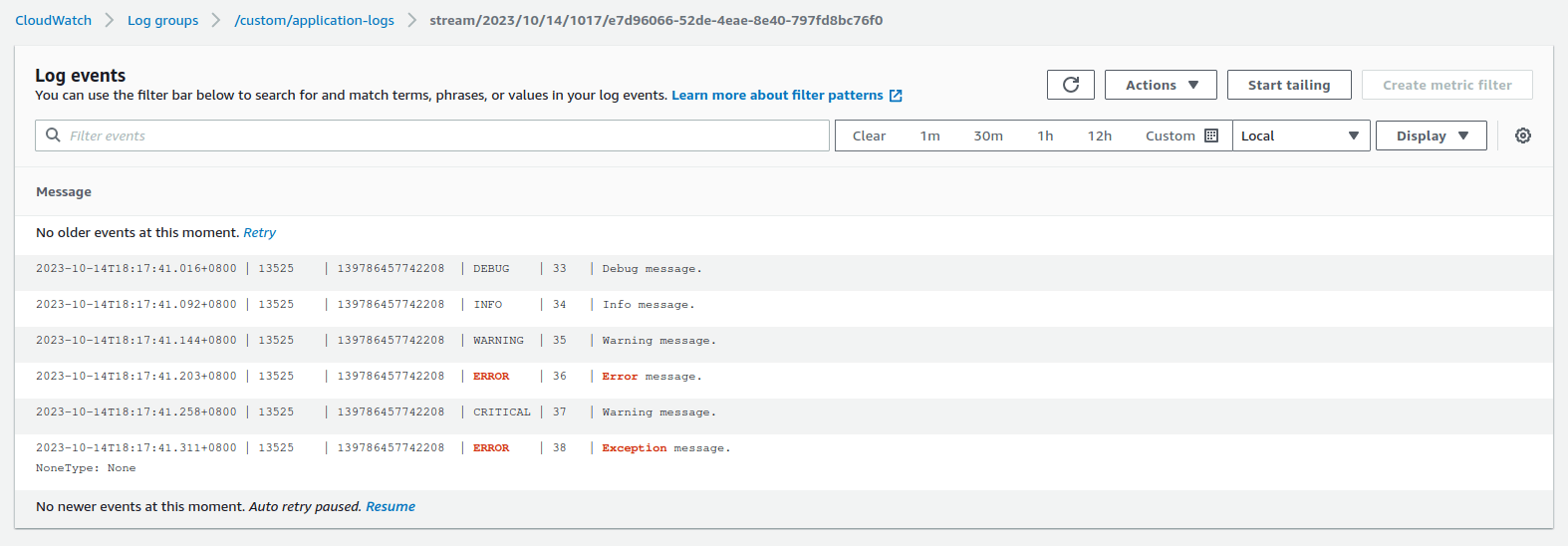Select the 12h time range

pyautogui.click(x=1100, y=136)
